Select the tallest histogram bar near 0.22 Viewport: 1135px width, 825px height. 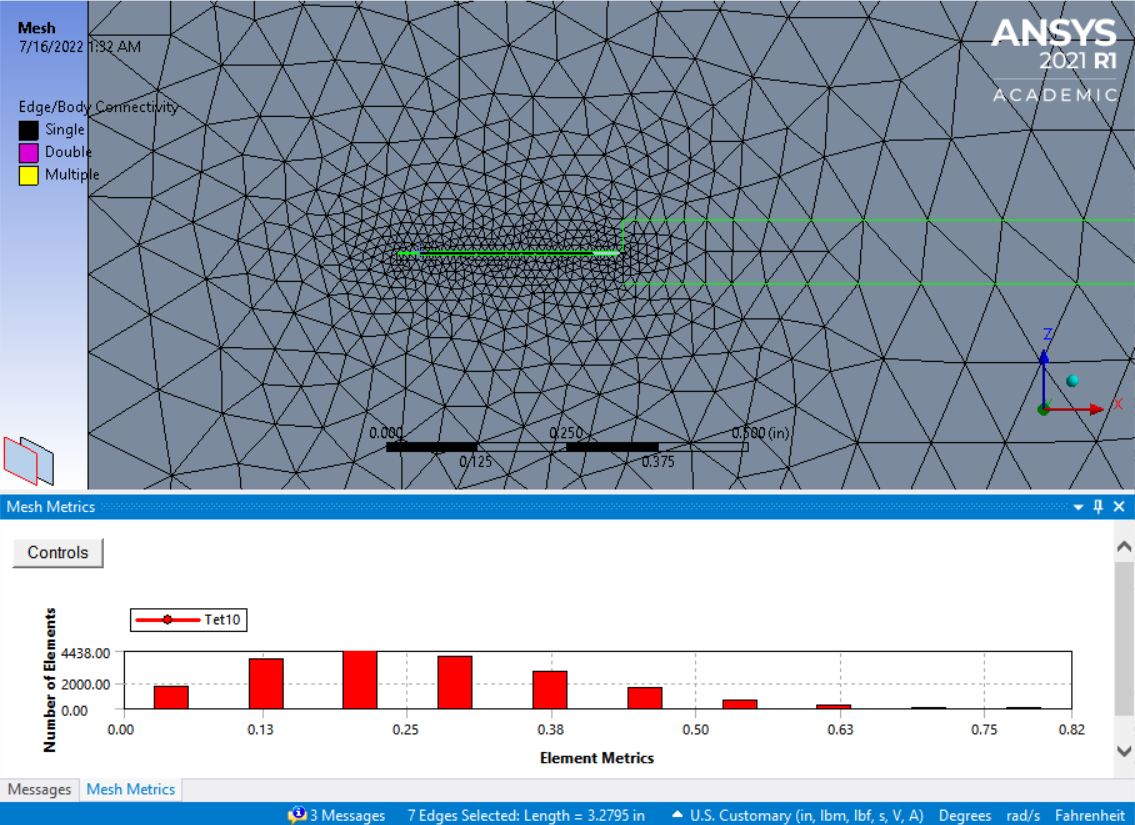coord(360,680)
